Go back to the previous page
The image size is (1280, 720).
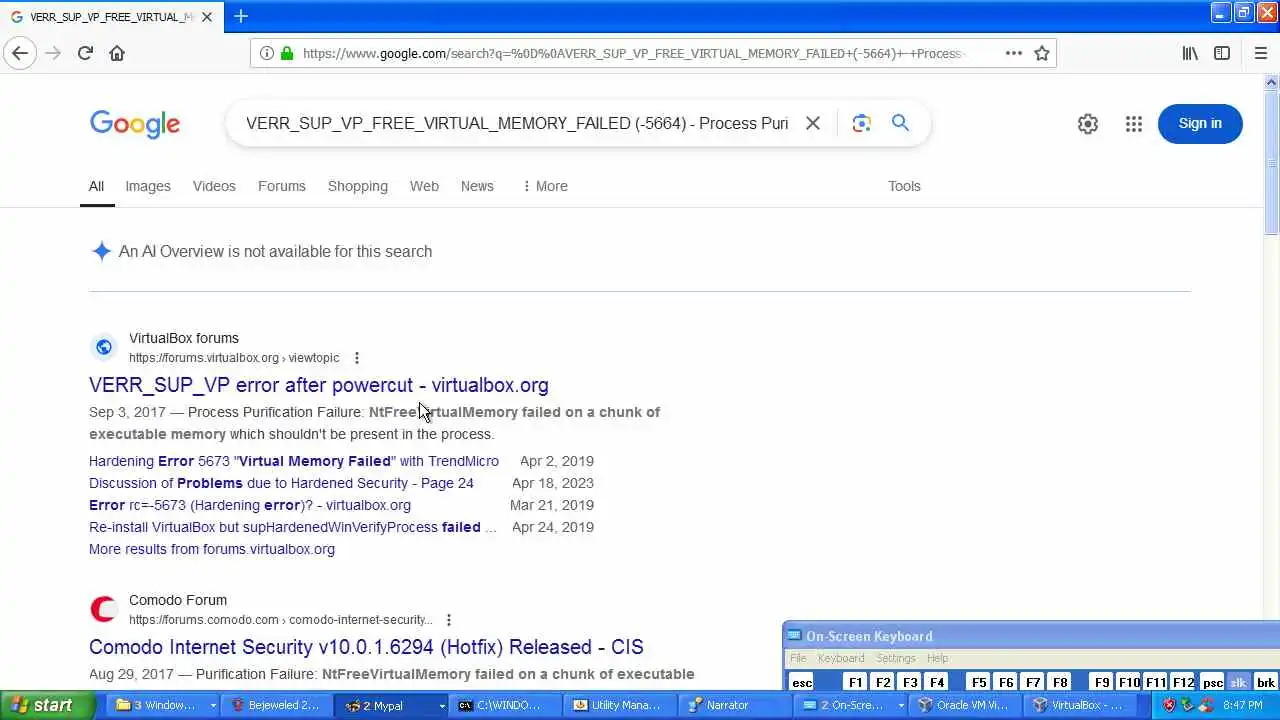pyautogui.click(x=20, y=53)
